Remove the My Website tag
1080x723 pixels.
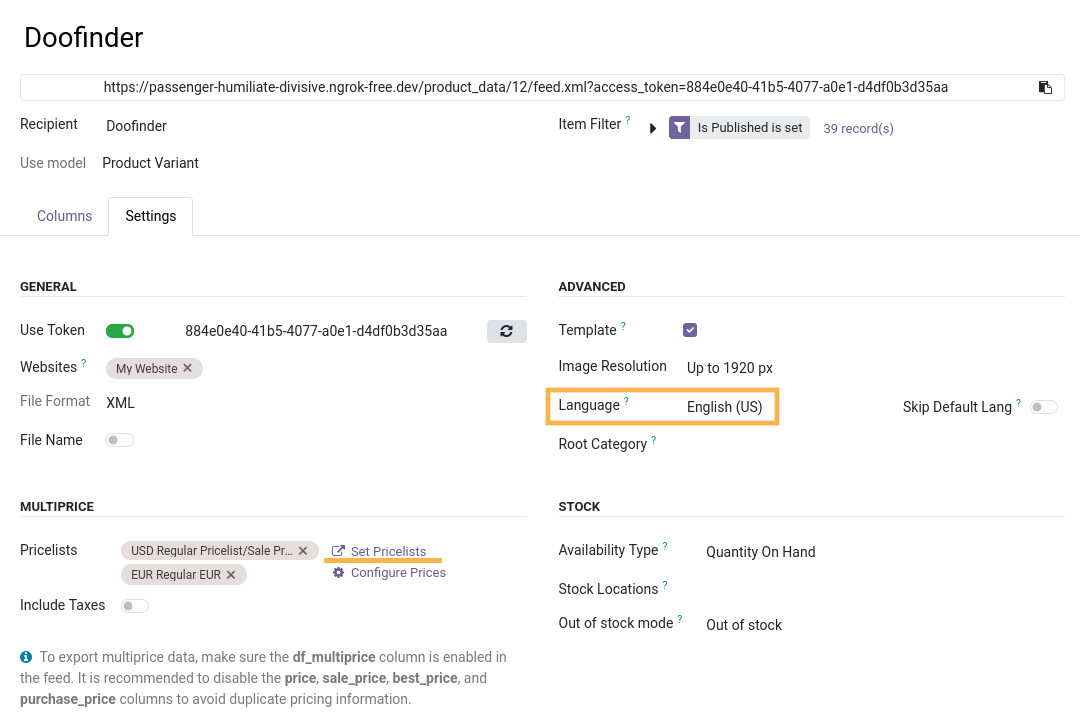pyautogui.click(x=187, y=368)
